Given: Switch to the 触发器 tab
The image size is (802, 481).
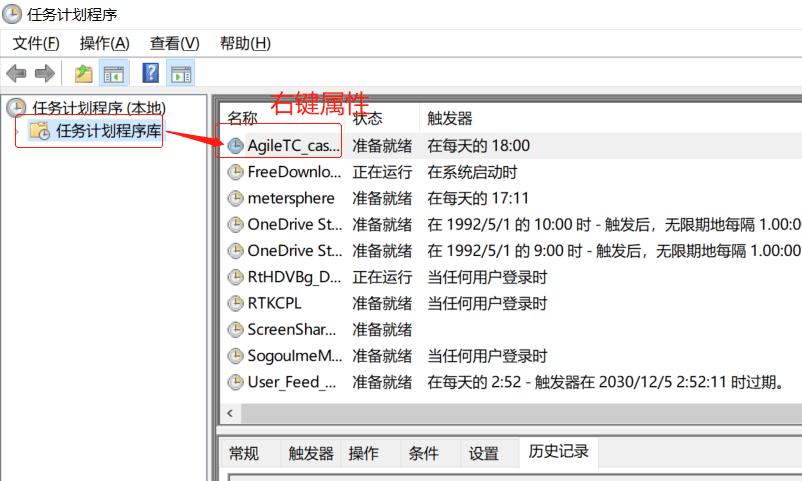Looking at the screenshot, I should 310,453.
